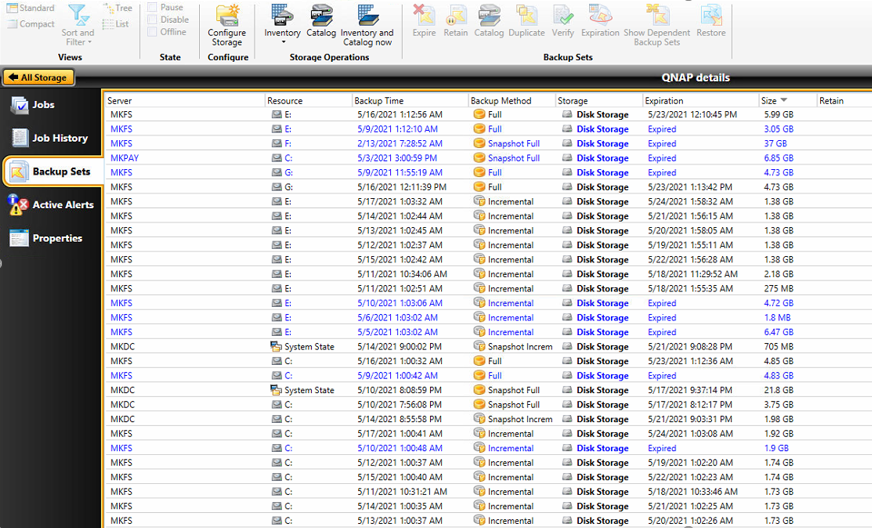872x528 pixels.
Task: Click the Duplicate backup sets icon
Action: point(526,22)
